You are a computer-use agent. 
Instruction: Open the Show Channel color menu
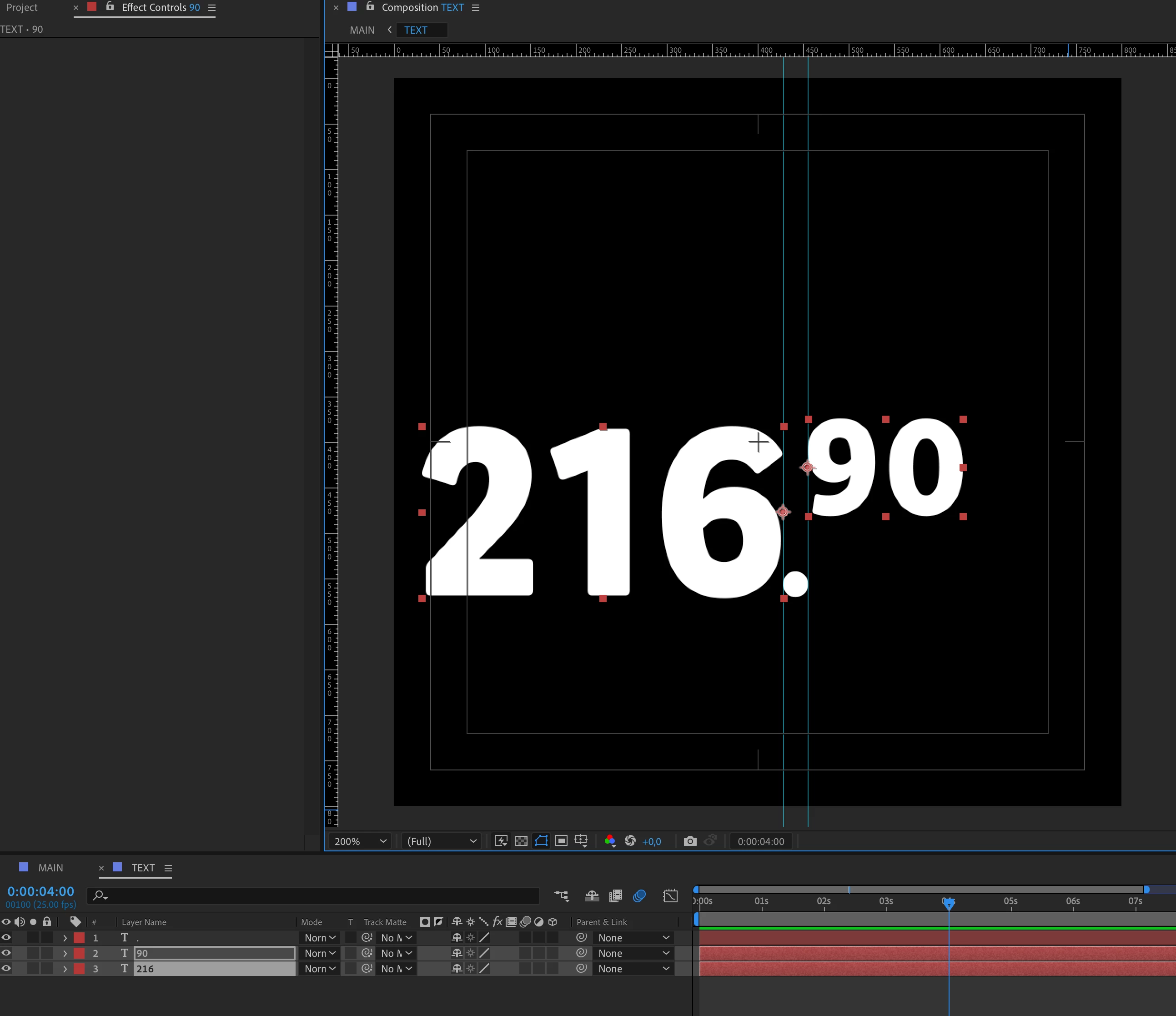click(x=610, y=841)
